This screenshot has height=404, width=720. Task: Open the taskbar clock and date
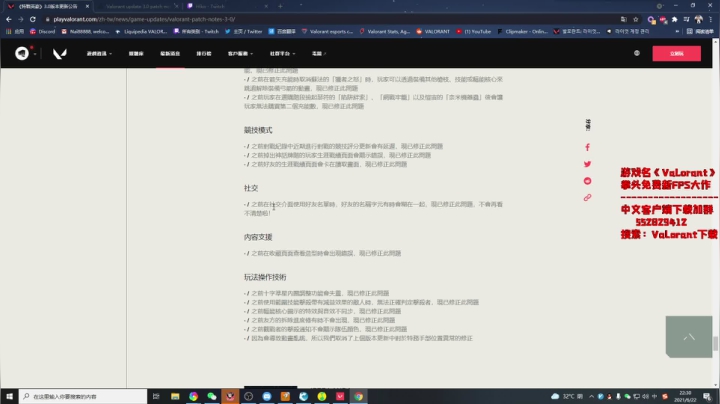coord(685,396)
